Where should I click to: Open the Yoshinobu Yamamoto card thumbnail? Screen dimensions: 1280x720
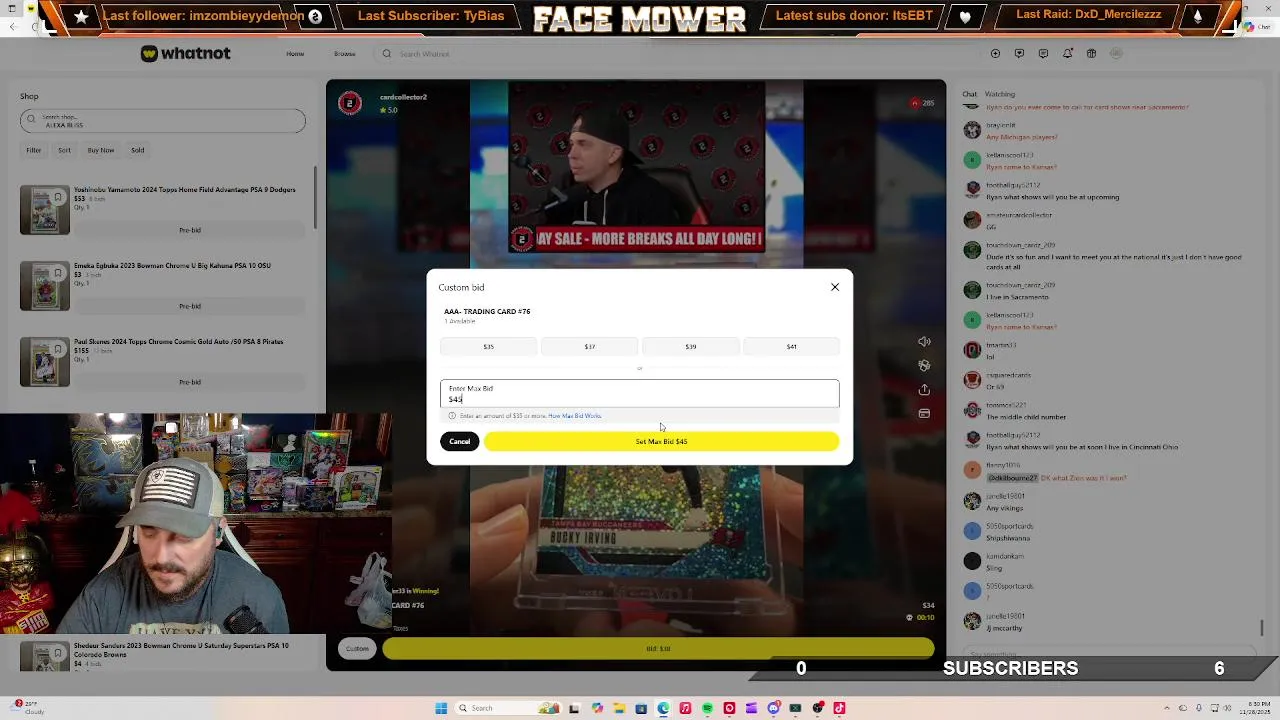pos(45,210)
